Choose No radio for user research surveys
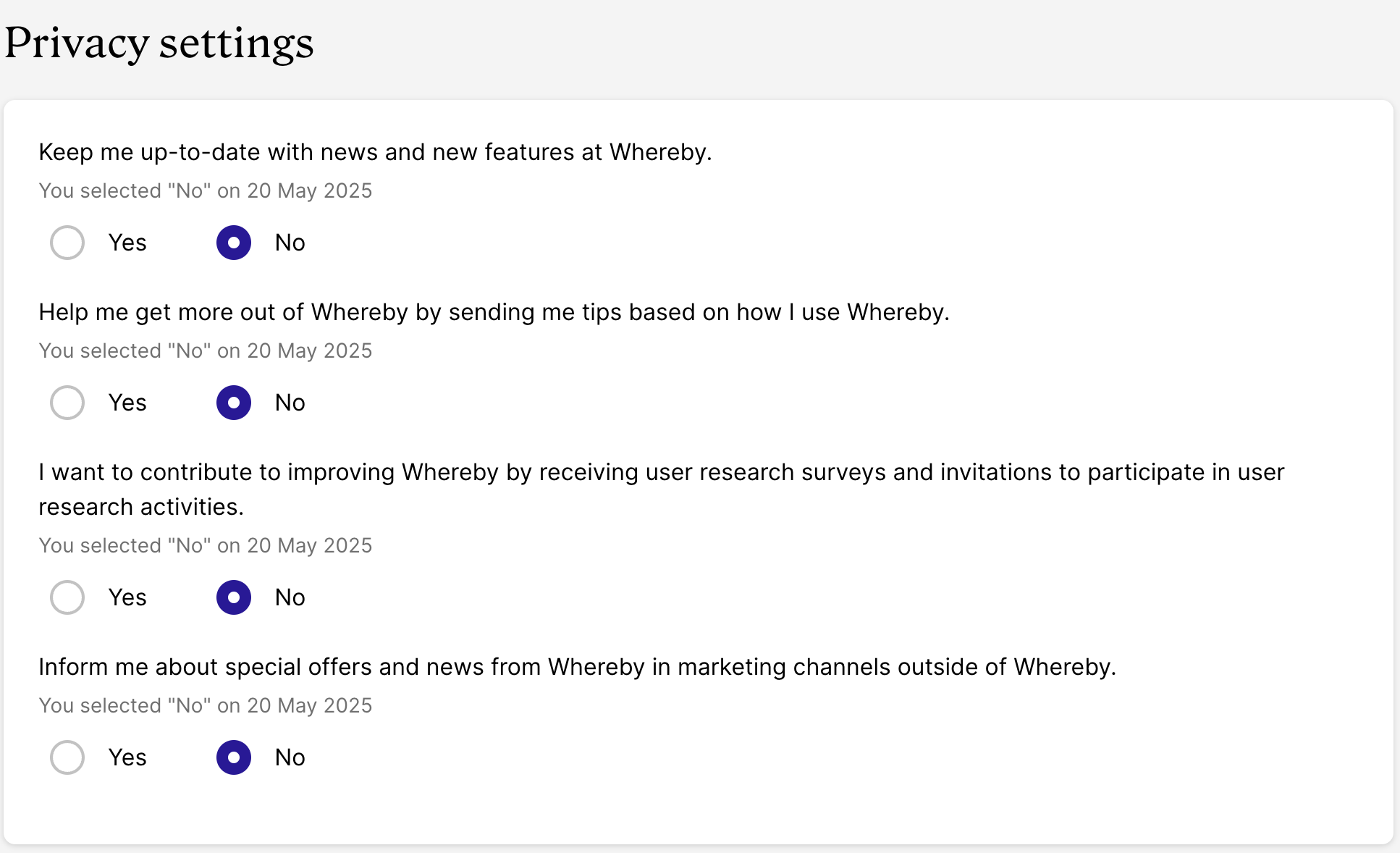The height and width of the screenshot is (853, 1400). 234,597
